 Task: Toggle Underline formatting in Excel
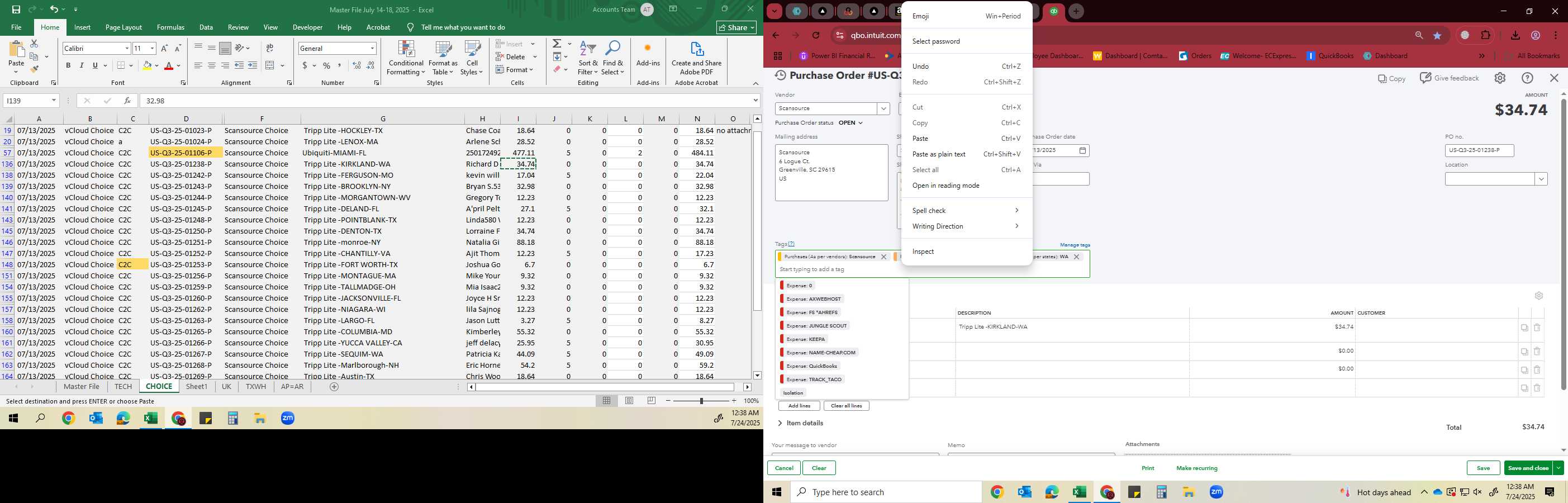95,65
